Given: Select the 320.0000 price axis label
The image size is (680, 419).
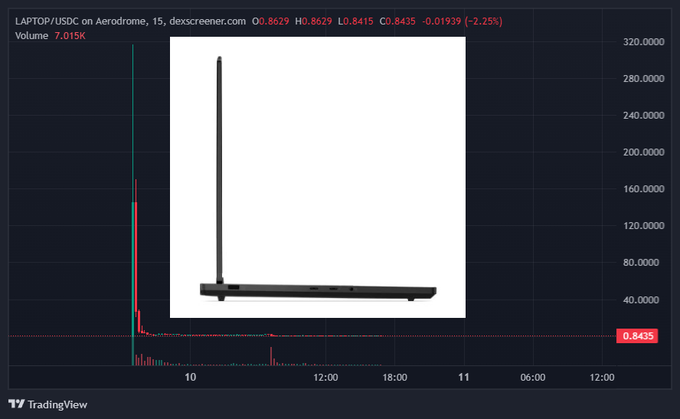Looking at the screenshot, I should point(644,42).
